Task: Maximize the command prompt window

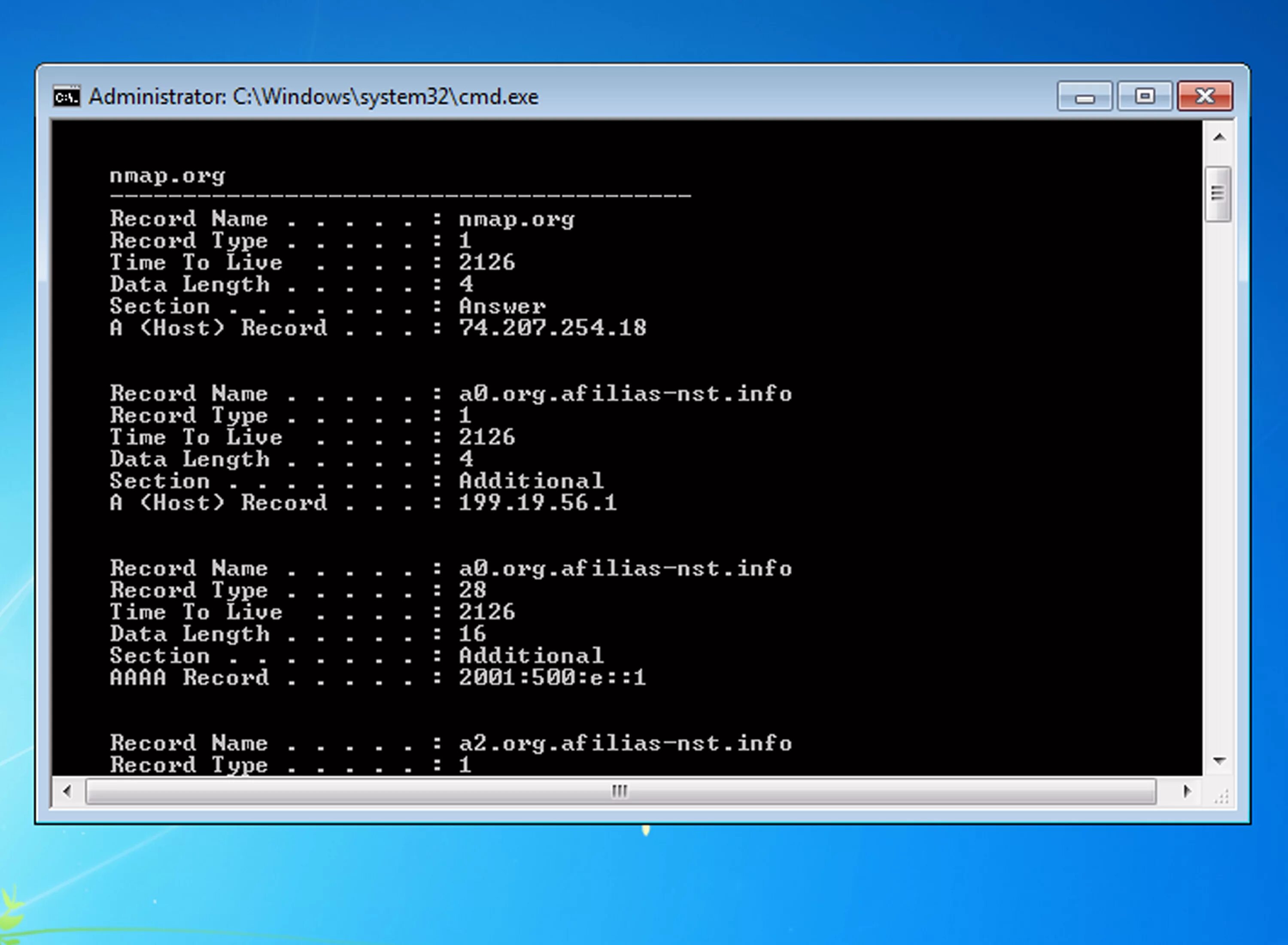Action: [1145, 97]
